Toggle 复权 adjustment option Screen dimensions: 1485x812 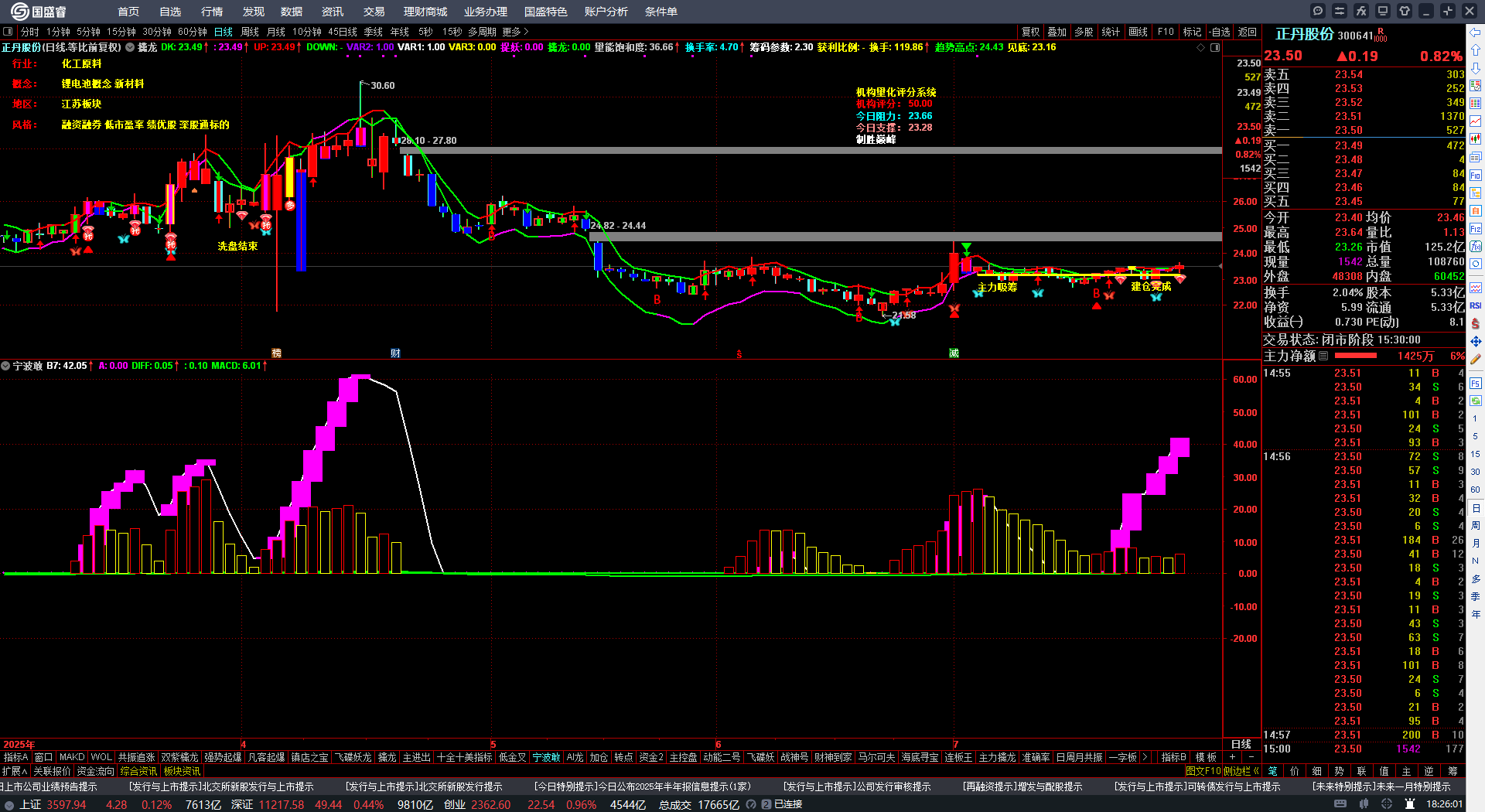click(1030, 32)
